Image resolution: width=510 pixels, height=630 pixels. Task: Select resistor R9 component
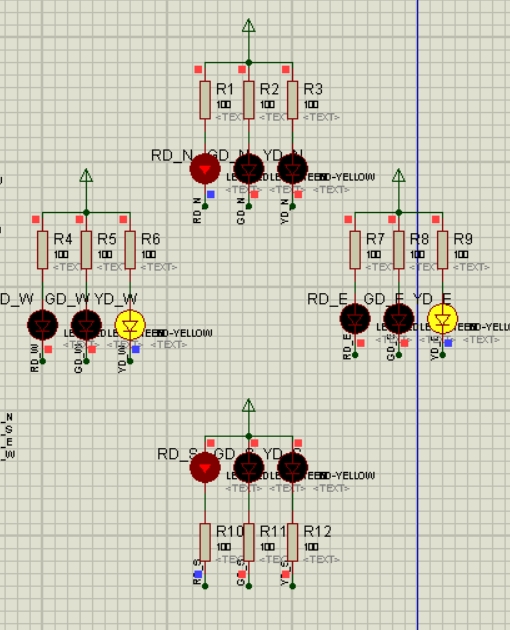442,250
